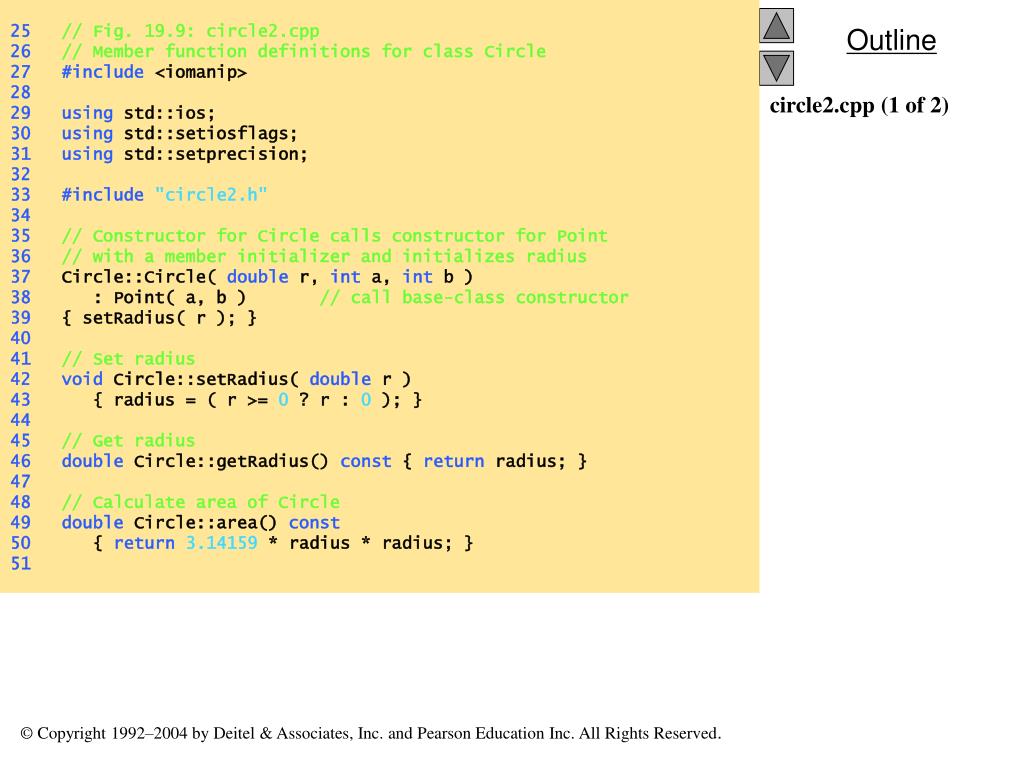Click the Deitel & Associates copyright notice

point(370,733)
